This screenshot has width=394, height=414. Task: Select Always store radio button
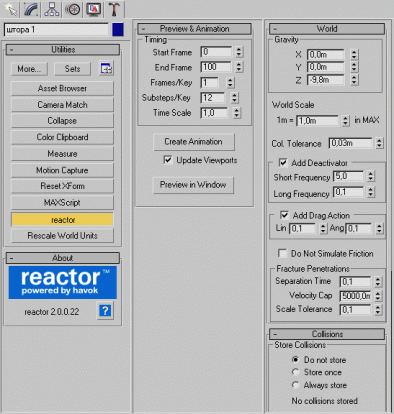tap(295, 385)
